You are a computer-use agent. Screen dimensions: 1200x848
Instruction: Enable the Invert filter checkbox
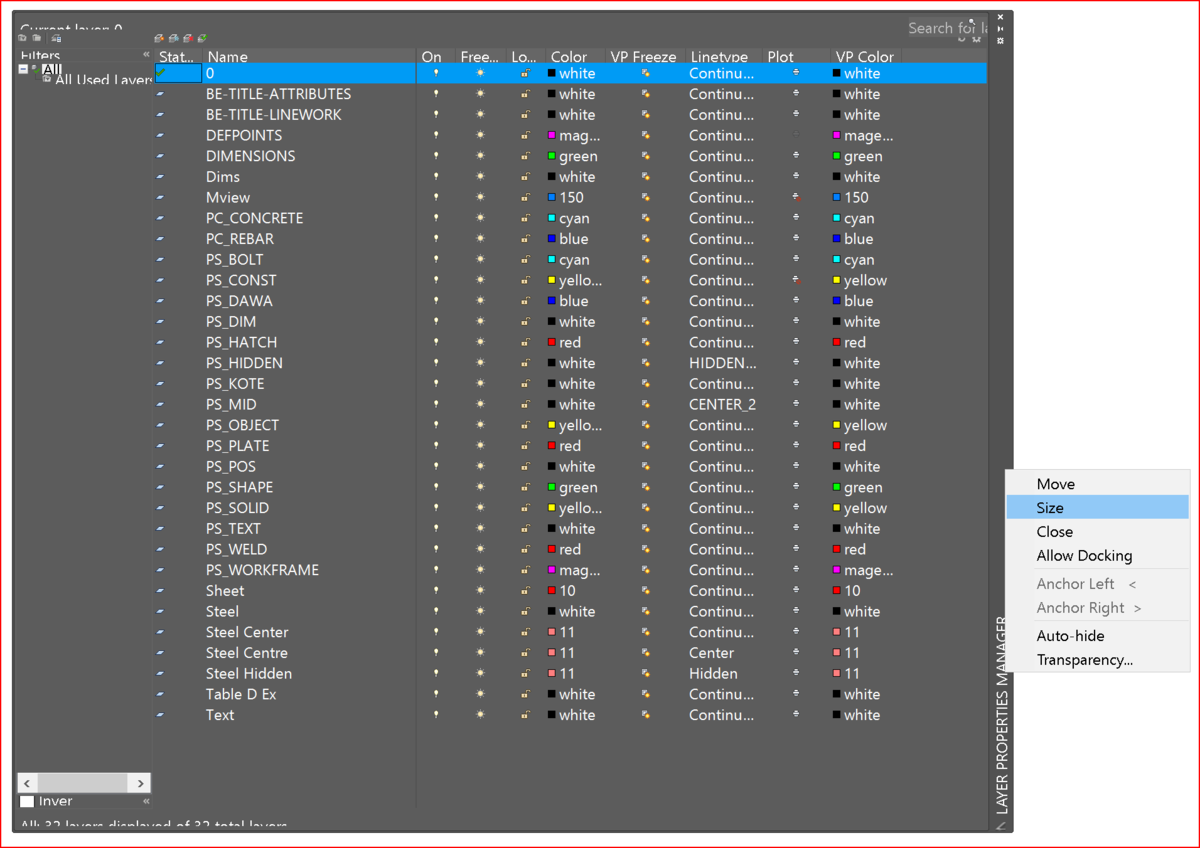pyautogui.click(x=27, y=801)
